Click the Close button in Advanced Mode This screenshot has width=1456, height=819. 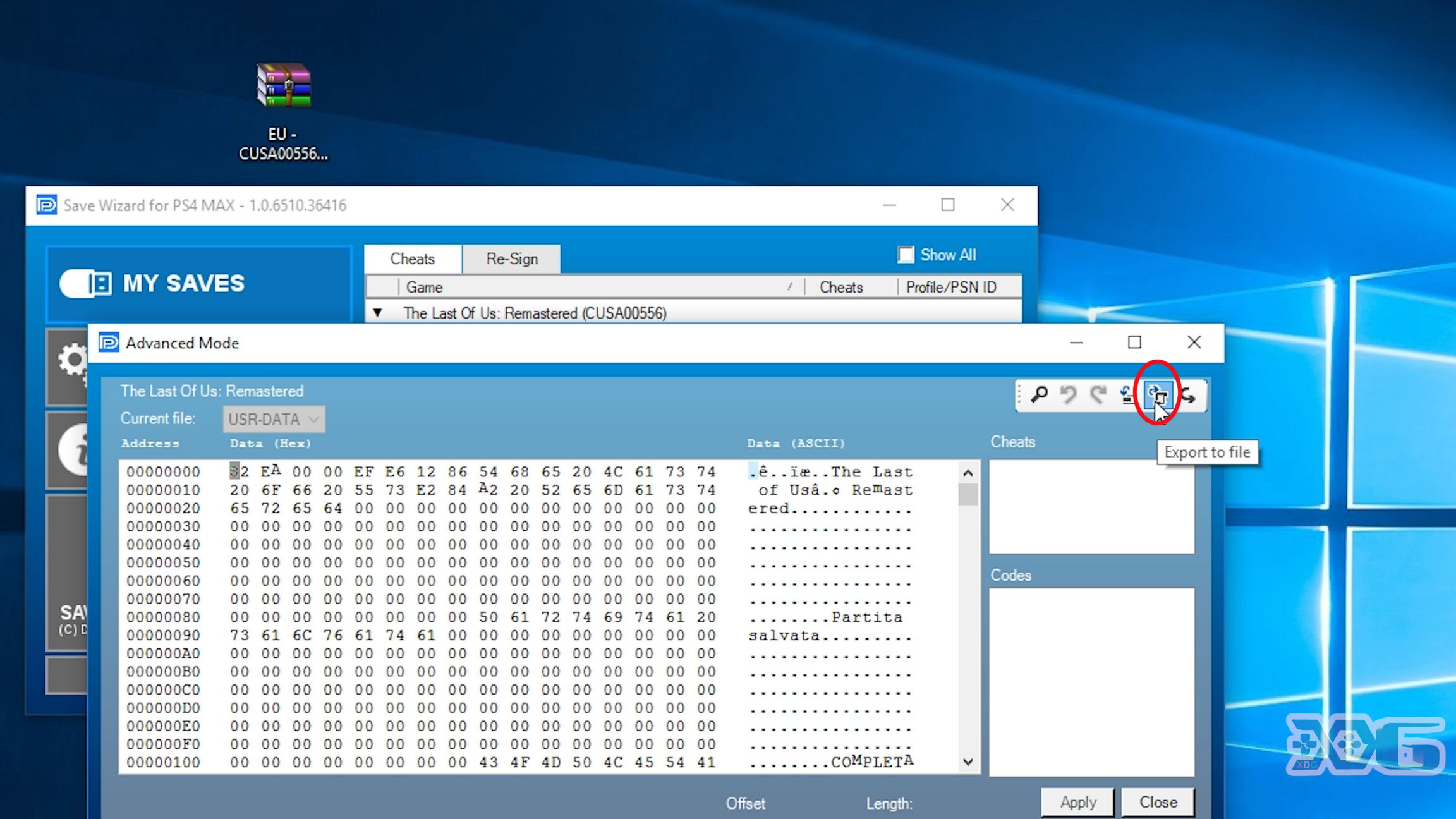point(1158,802)
